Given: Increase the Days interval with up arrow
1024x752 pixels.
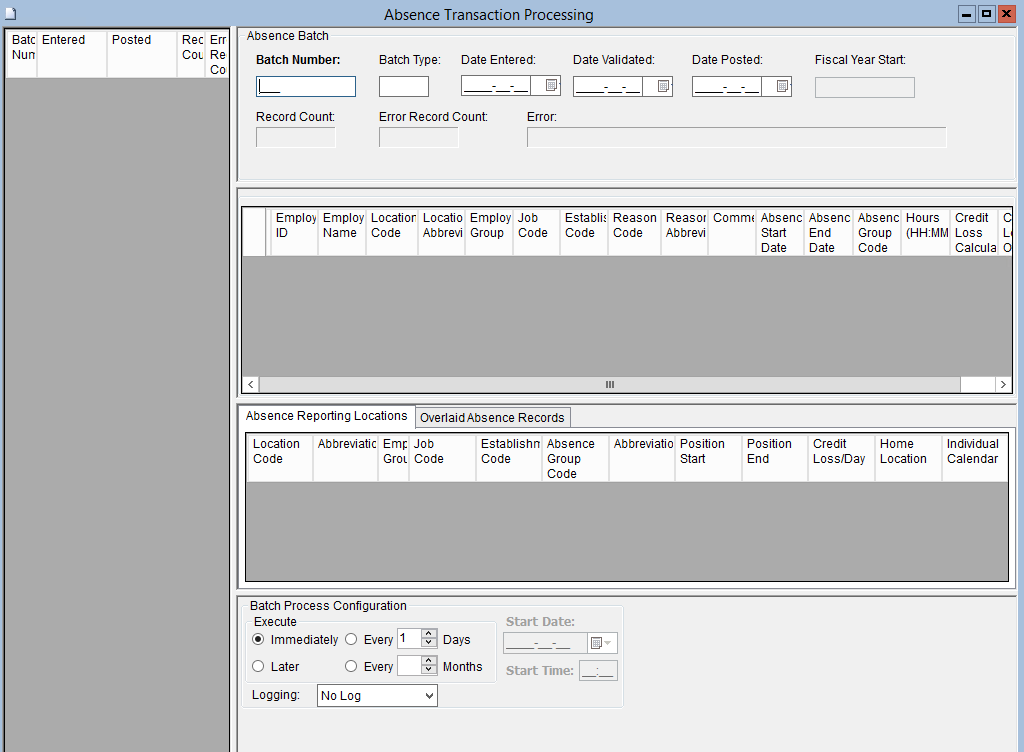Looking at the screenshot, I should point(429,634).
